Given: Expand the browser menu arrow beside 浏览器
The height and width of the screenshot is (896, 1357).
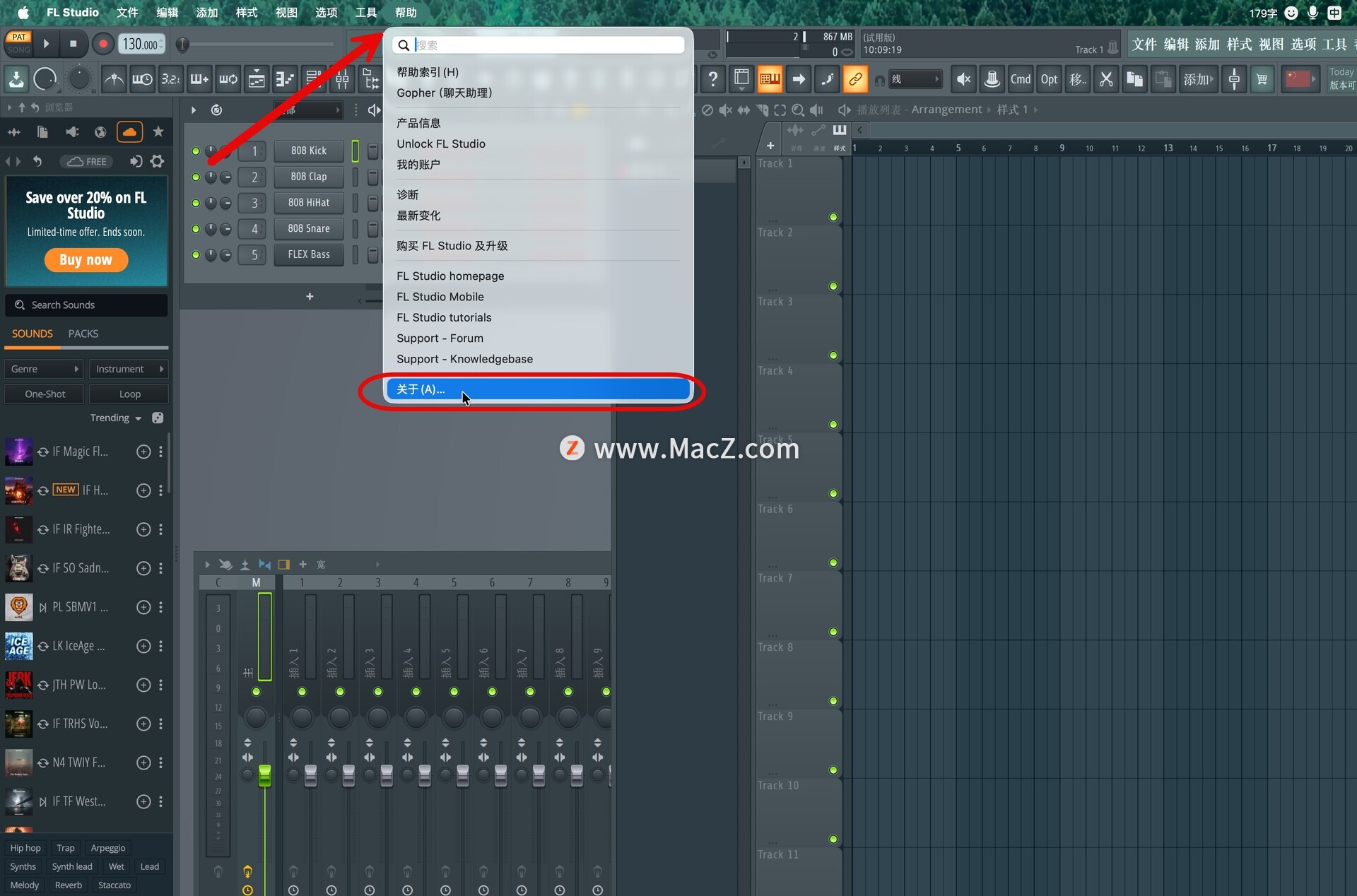Looking at the screenshot, I should point(9,107).
